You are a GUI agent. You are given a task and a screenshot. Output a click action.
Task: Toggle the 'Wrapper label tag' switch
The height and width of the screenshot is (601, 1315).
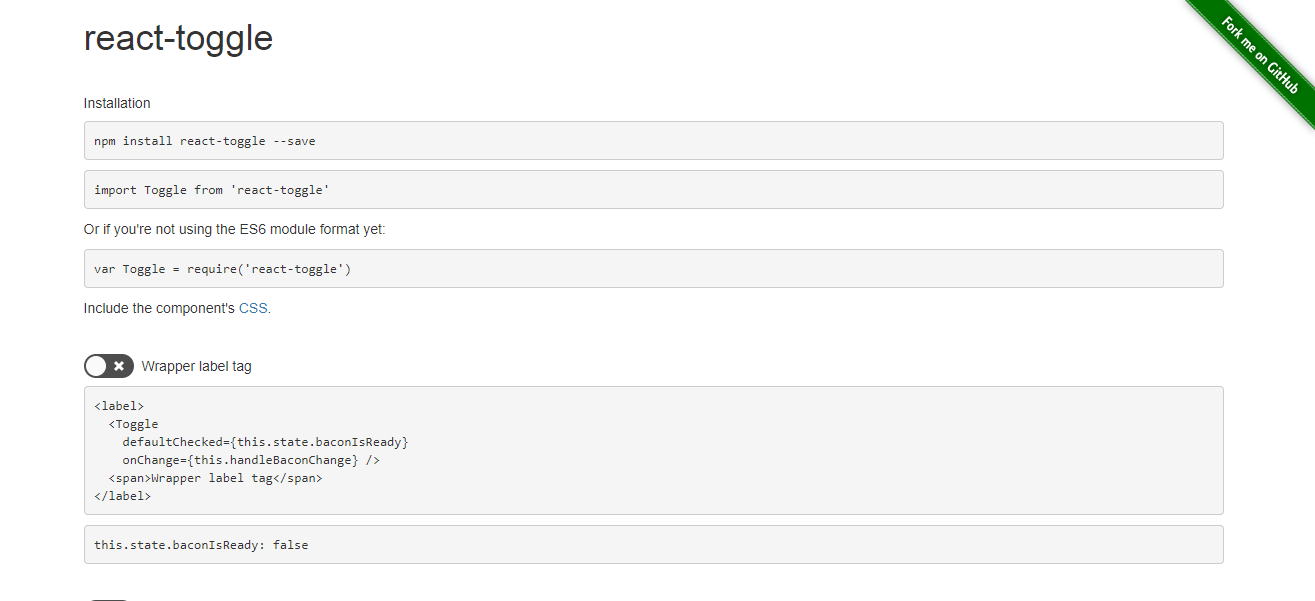tap(108, 365)
